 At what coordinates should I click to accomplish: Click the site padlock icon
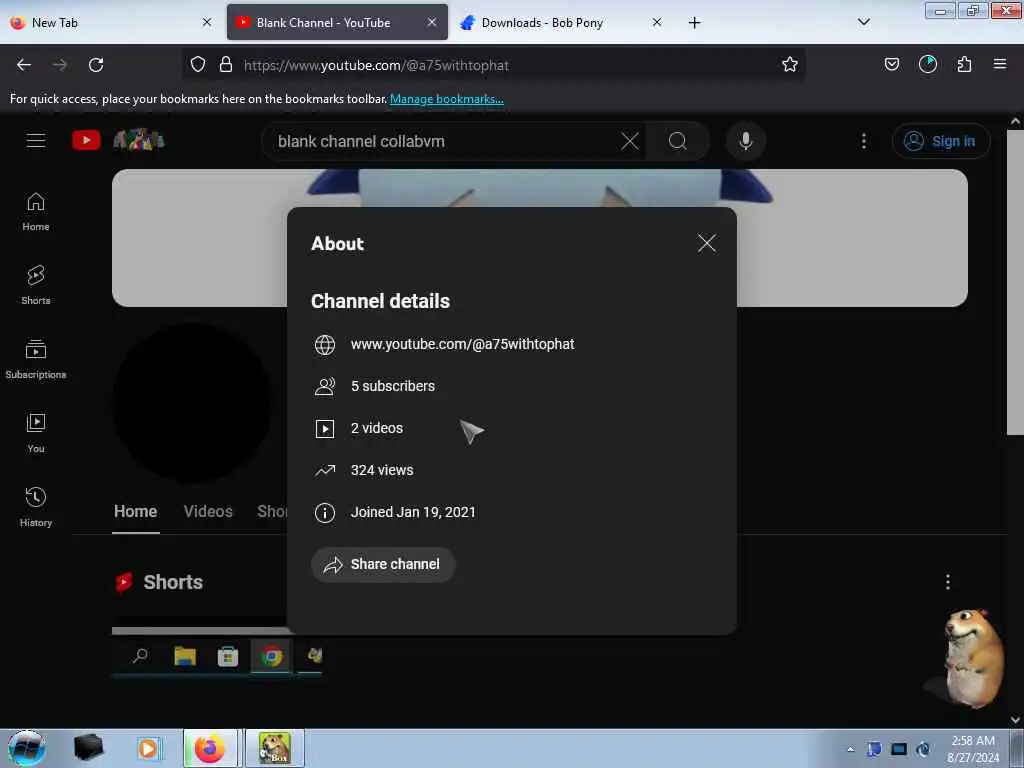pyautogui.click(x=226, y=65)
